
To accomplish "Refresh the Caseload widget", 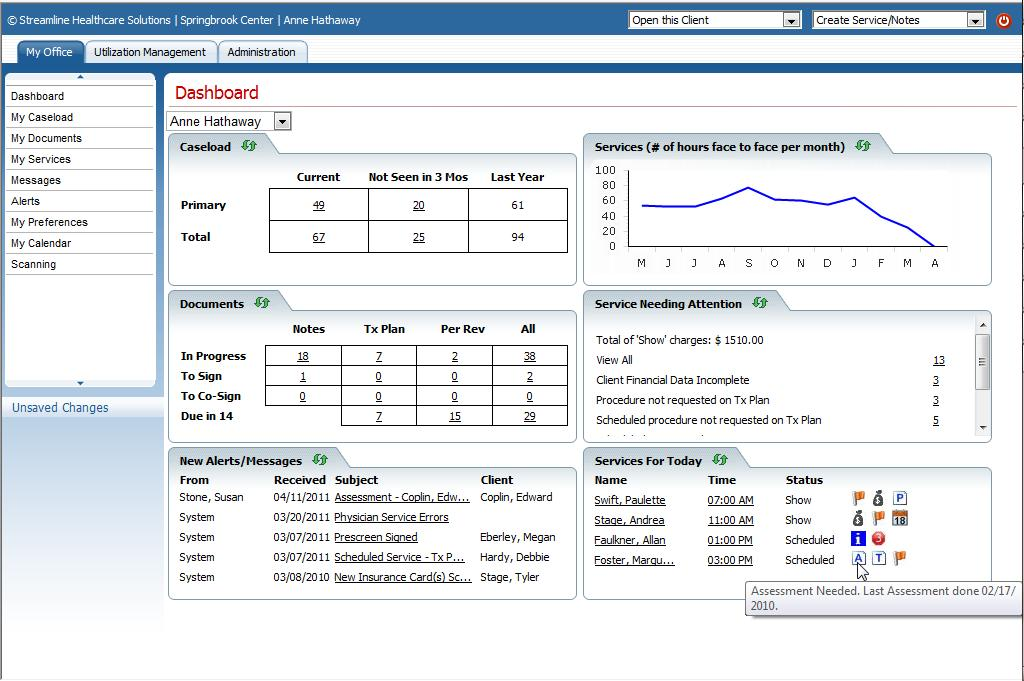I will pos(249,146).
